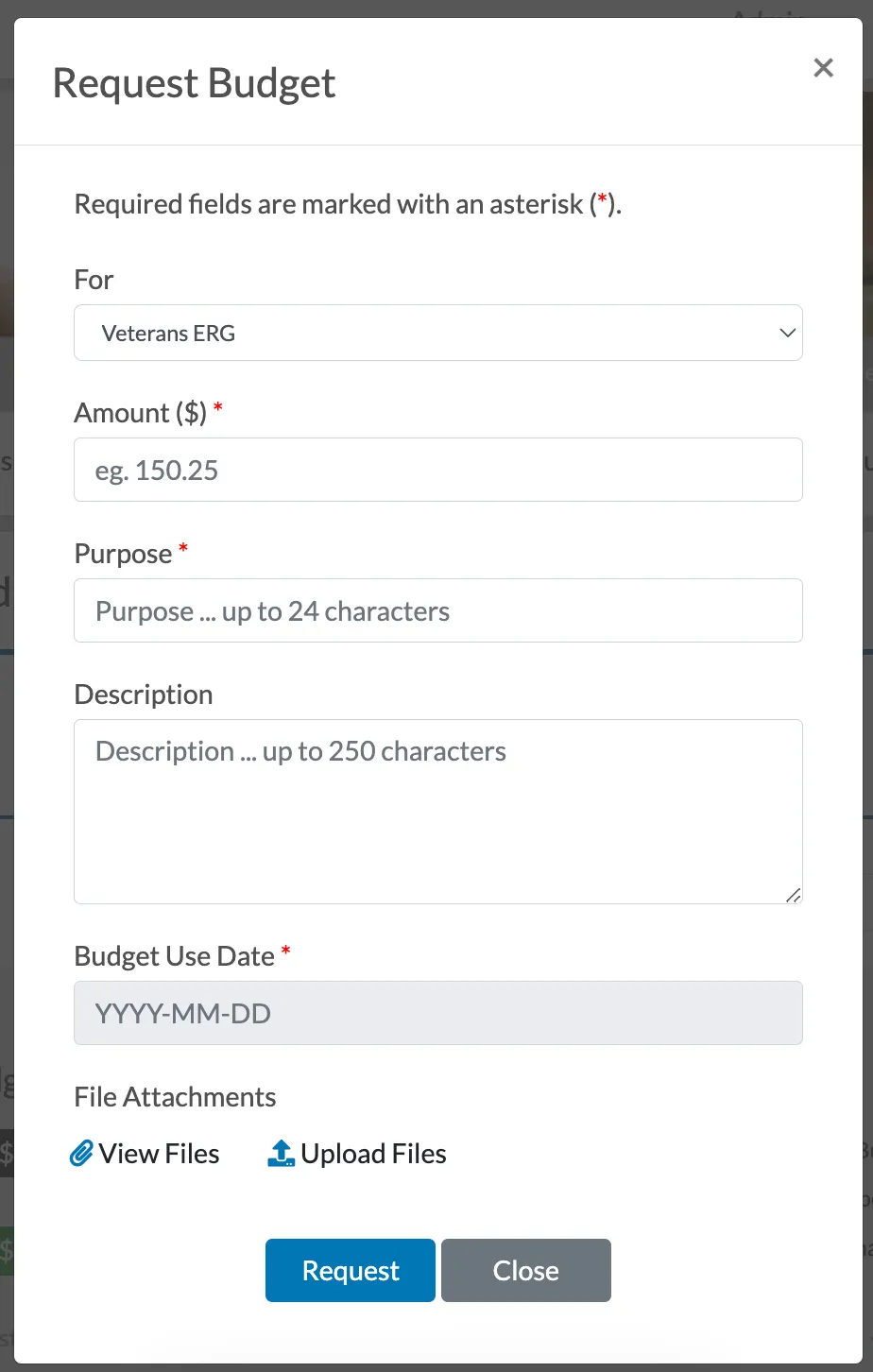The height and width of the screenshot is (1372, 873).
Task: Click into the Purpose text field
Action: [x=437, y=610]
